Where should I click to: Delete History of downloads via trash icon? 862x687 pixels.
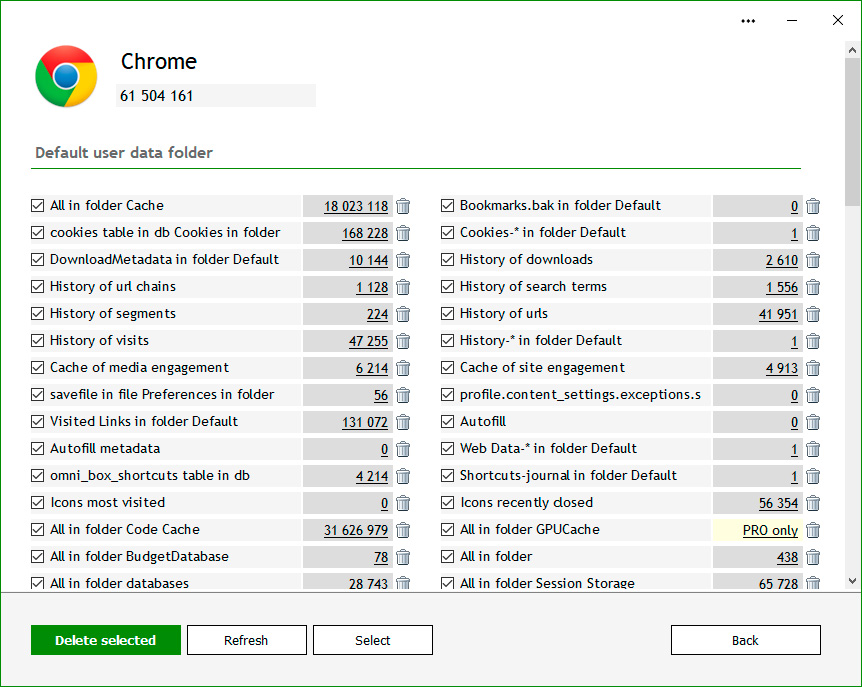pos(813,260)
